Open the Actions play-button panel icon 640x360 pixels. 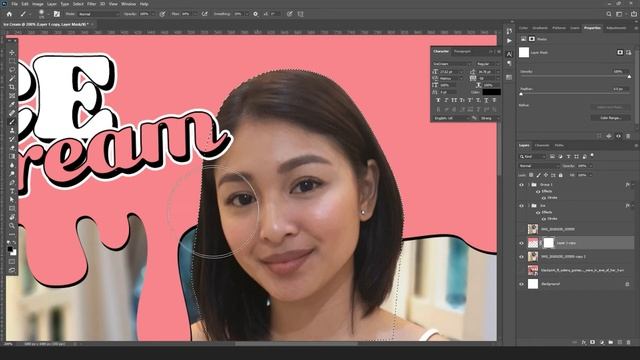pos(509,41)
